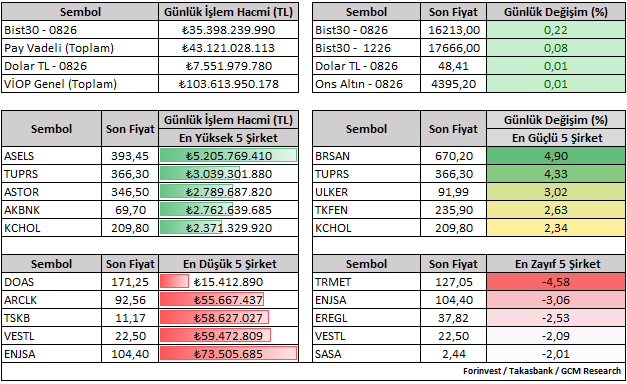
Task: Select the Forinvest / Takasbank / GCM Research footer
Action: pos(542,371)
